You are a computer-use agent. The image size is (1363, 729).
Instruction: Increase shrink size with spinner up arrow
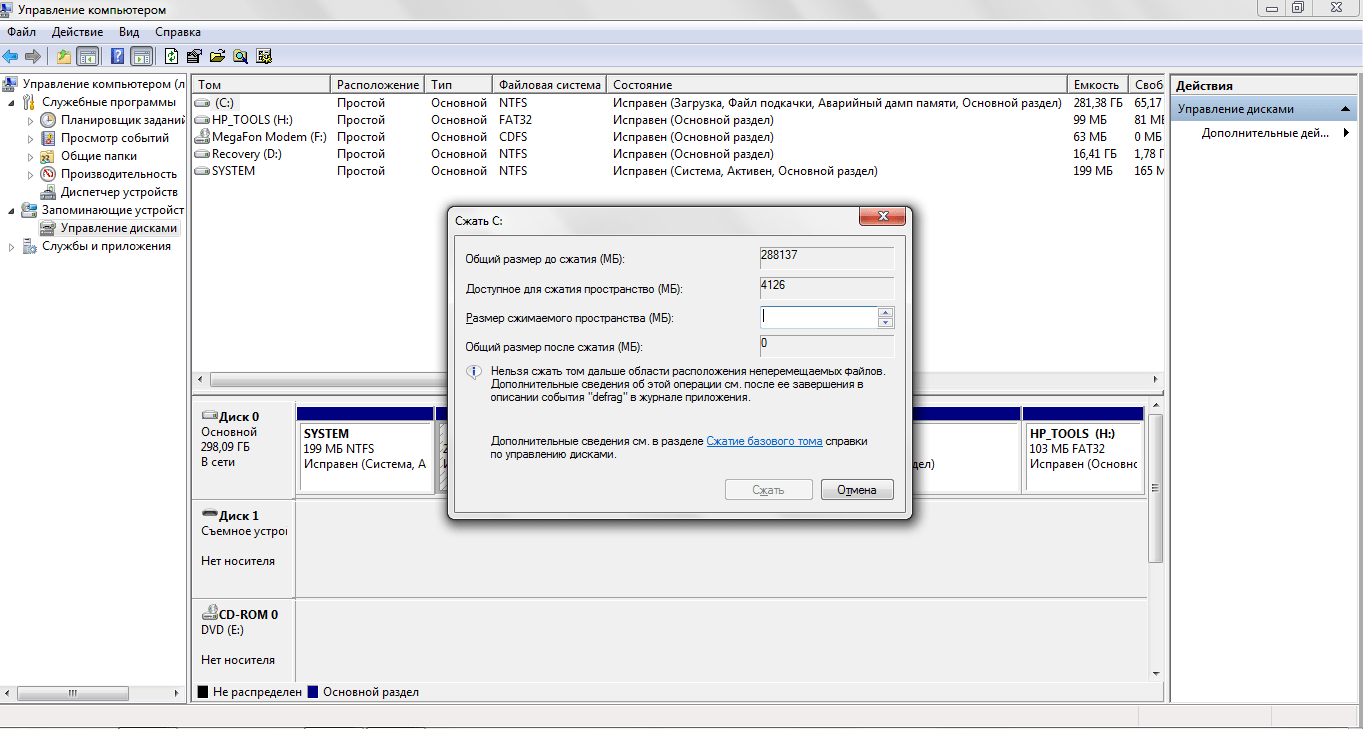click(x=885, y=312)
